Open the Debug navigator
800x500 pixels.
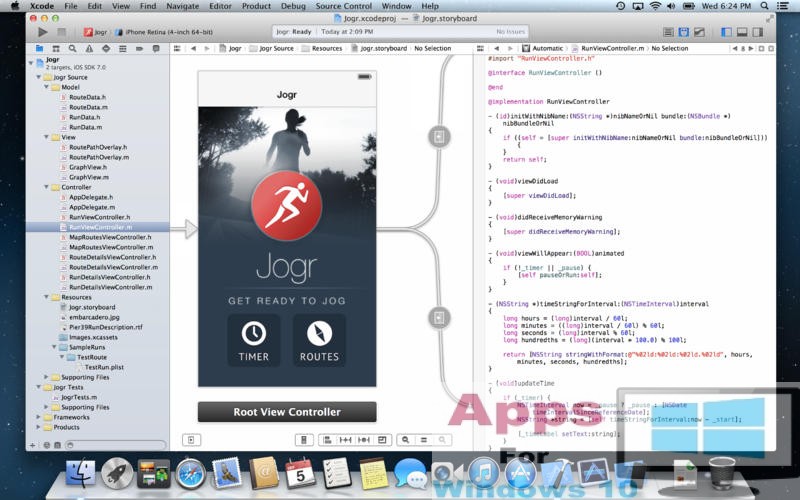122,48
